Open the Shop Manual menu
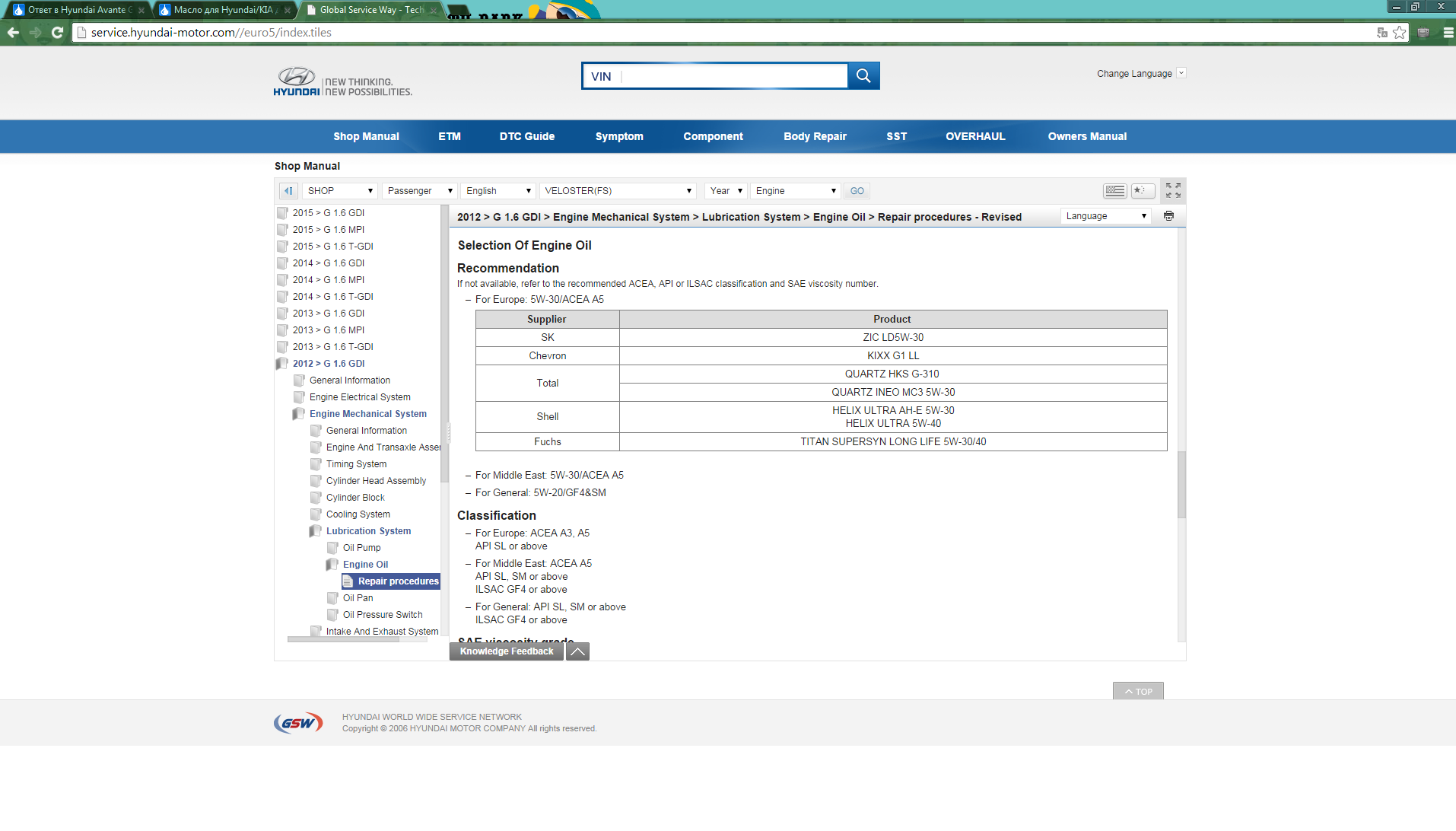 [x=366, y=136]
